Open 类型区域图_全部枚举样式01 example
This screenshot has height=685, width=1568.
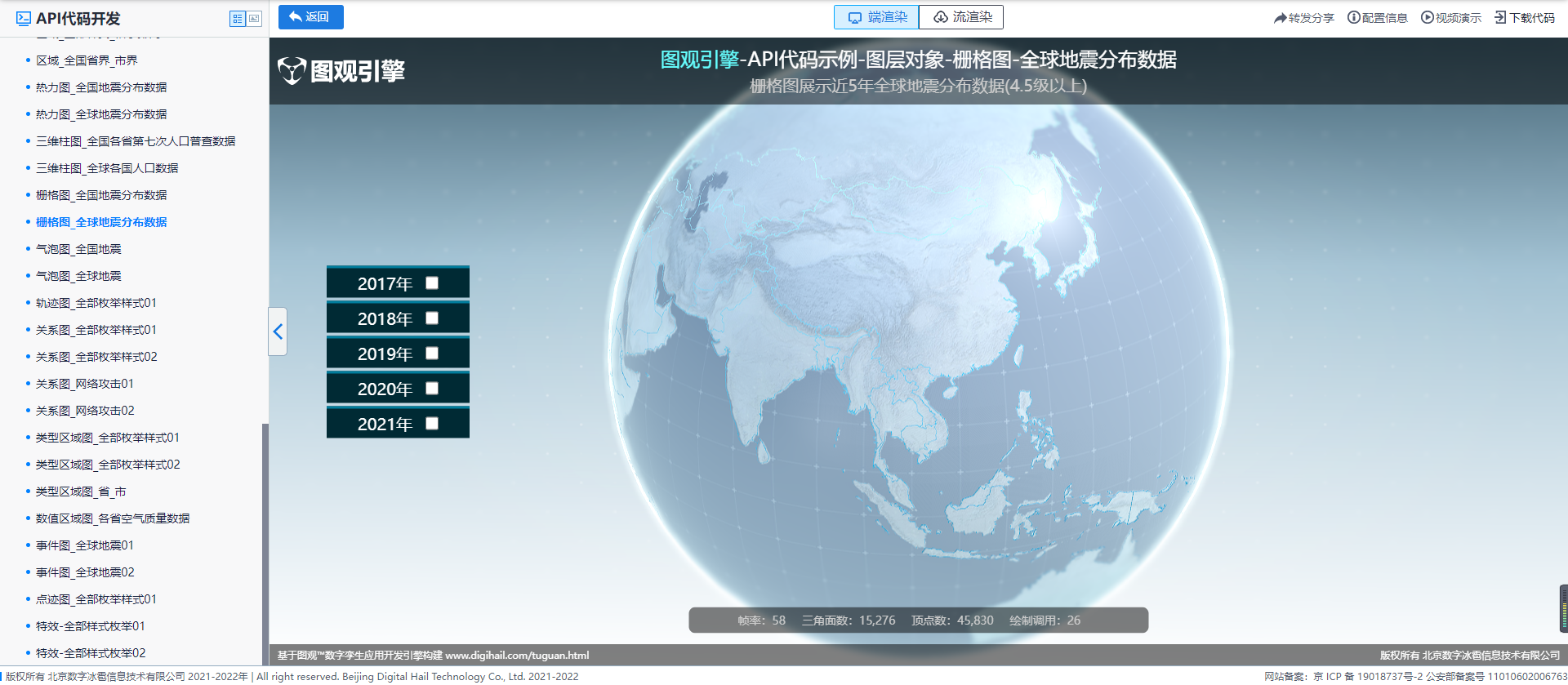click(x=108, y=438)
